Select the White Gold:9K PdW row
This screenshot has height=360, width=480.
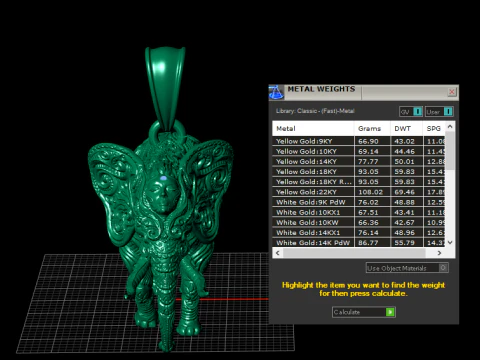359,202
